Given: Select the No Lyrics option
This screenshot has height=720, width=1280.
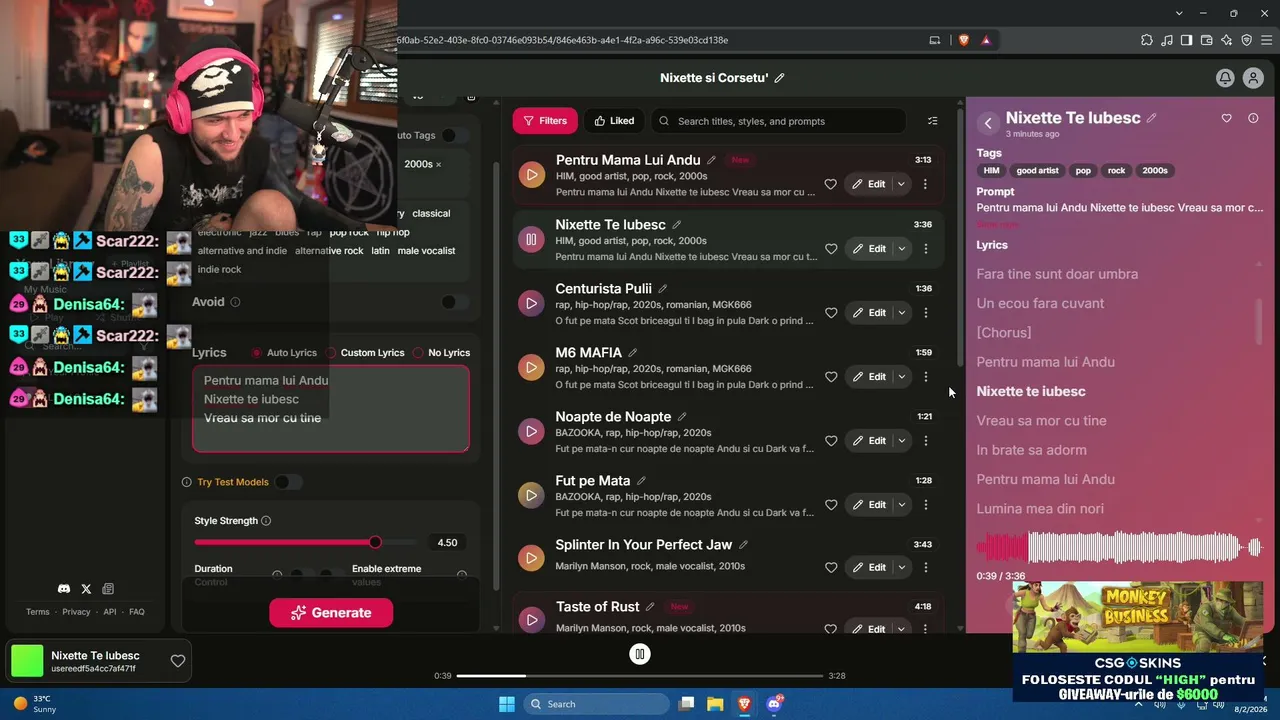Looking at the screenshot, I should (441, 353).
